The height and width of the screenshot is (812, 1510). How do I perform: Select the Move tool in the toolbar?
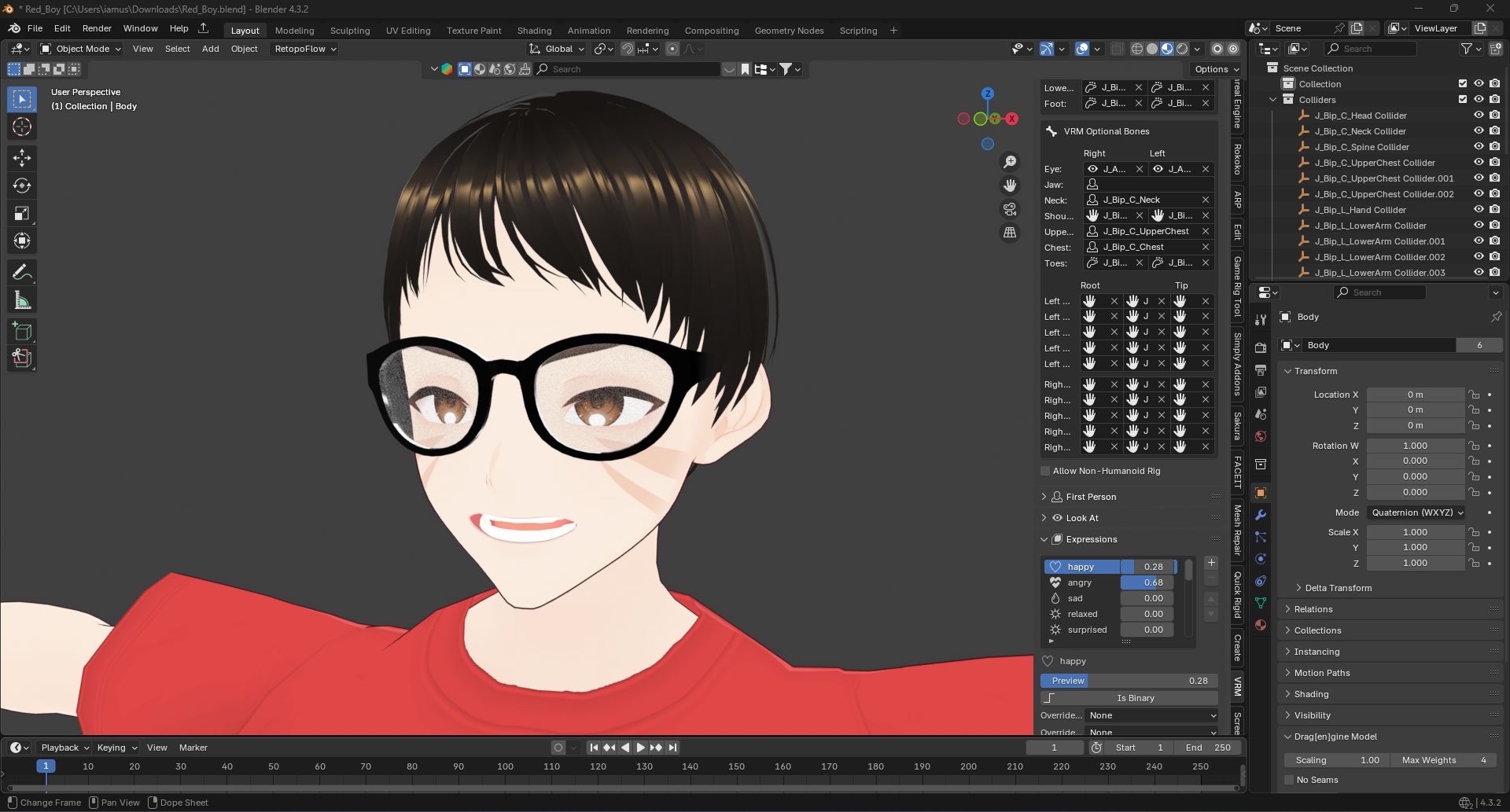22,158
